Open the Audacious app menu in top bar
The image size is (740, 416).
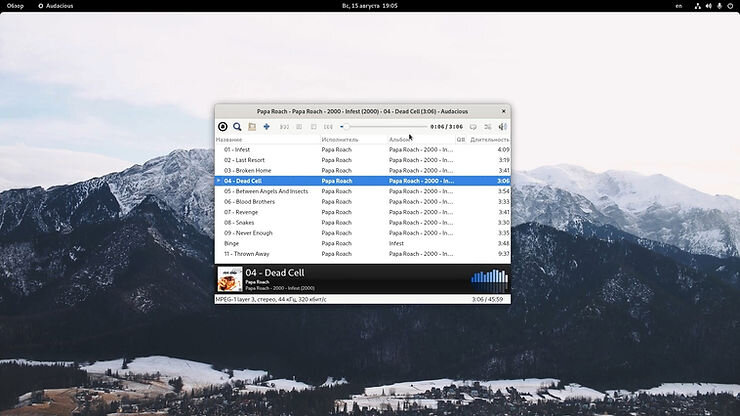[56, 6]
